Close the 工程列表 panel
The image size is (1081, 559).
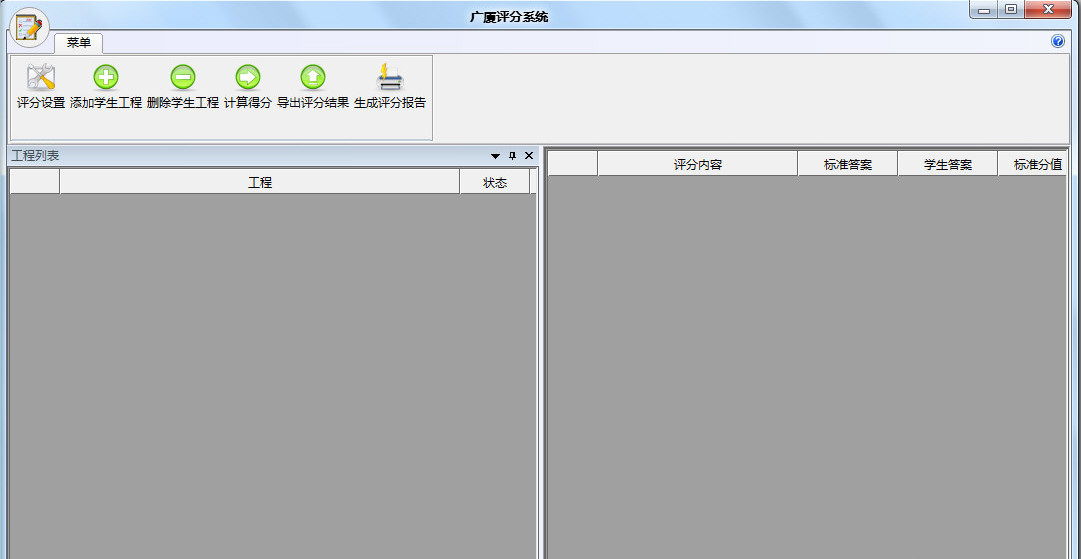(529, 156)
